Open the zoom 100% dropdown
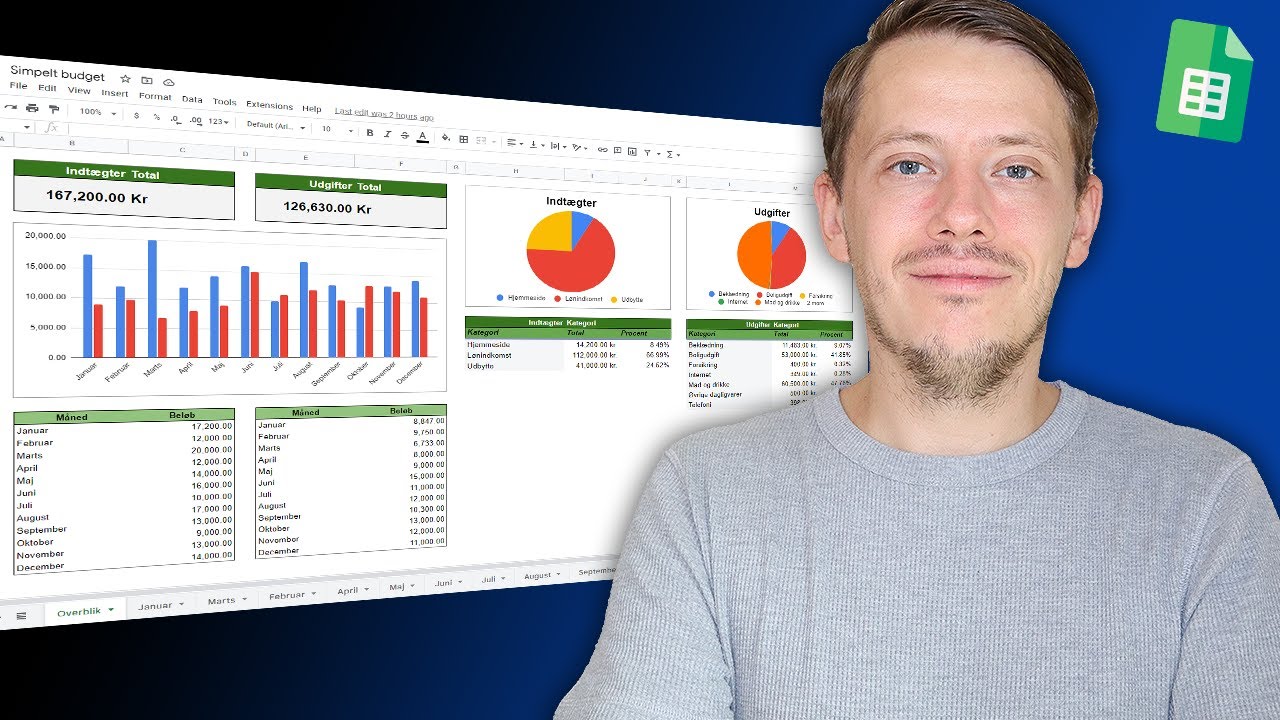Screen dimensions: 1280x720 (x=97, y=112)
